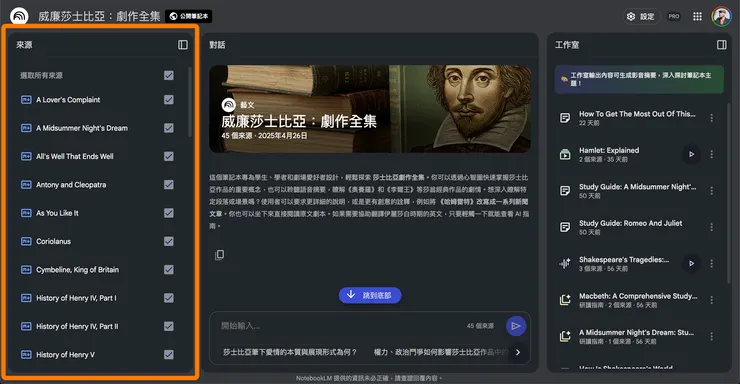Click the Studio tip banner about video overviews

(639, 79)
